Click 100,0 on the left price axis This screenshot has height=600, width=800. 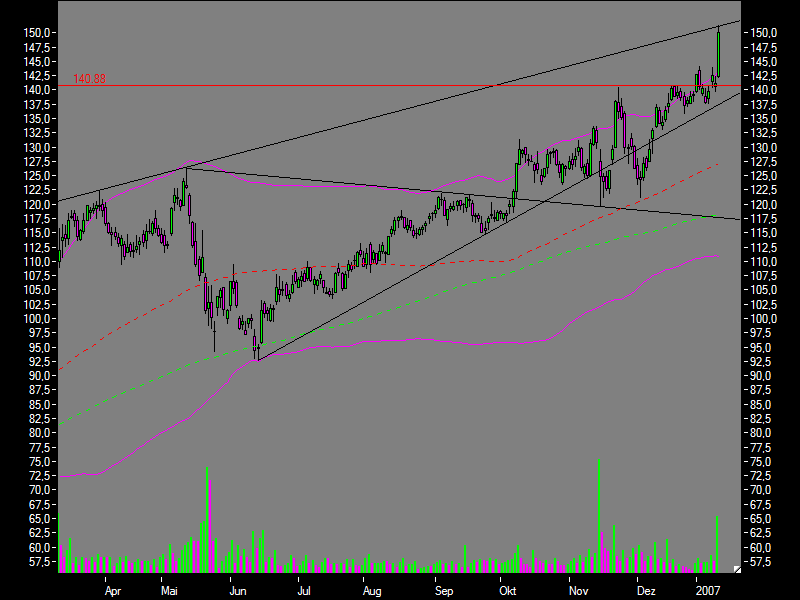click(x=36, y=319)
